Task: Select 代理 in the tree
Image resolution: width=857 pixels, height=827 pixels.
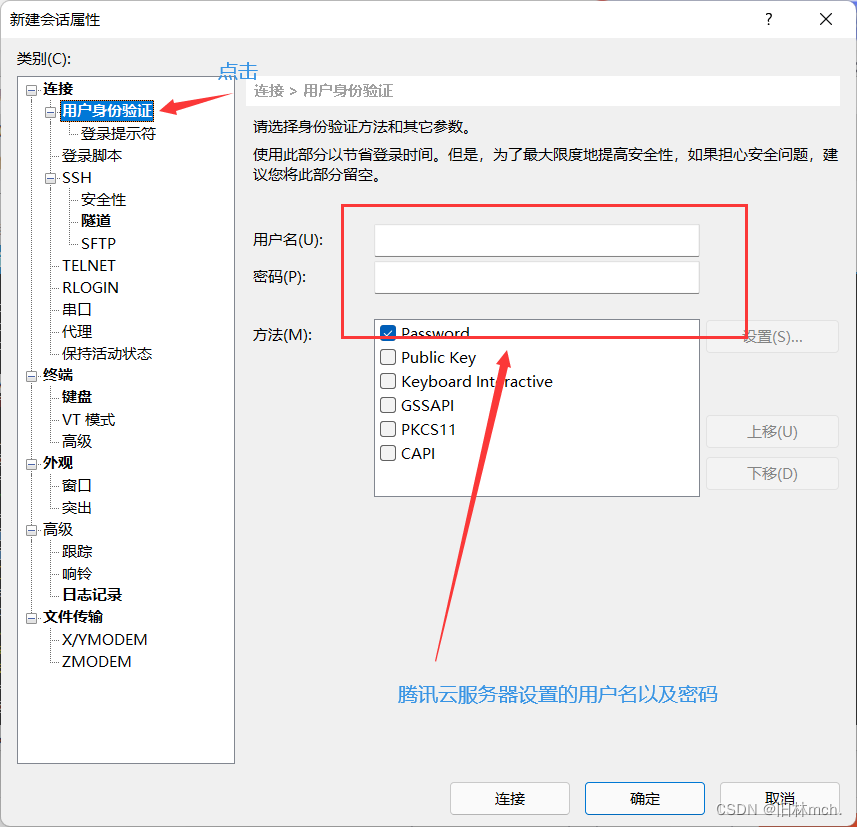Action: coord(77,331)
